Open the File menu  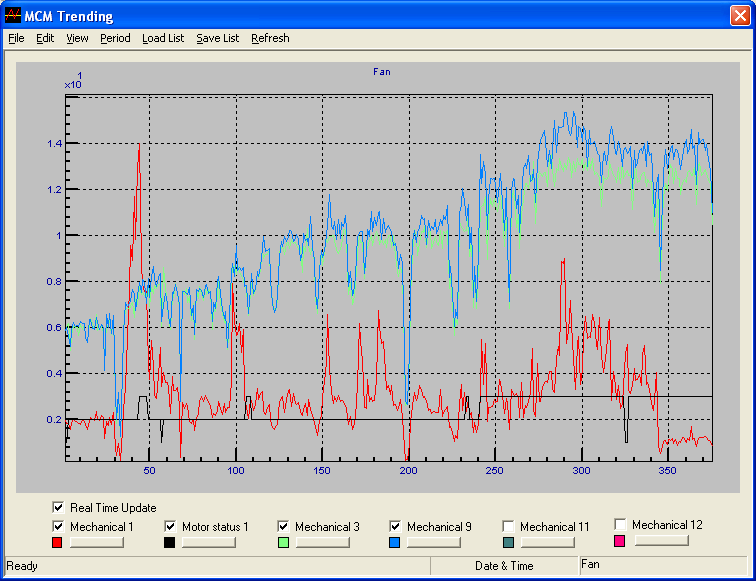coord(16,38)
